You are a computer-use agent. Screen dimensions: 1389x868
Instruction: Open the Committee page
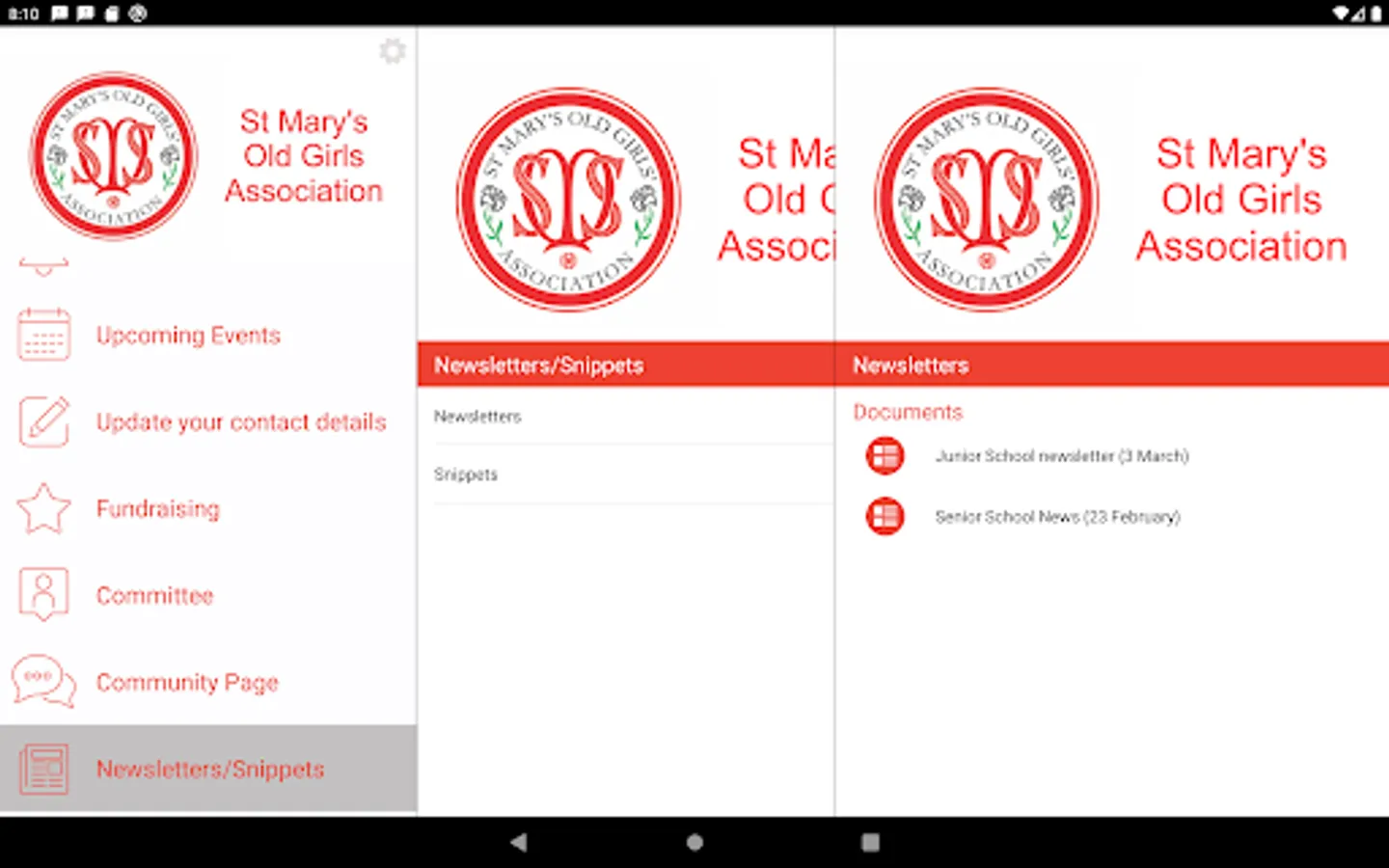point(208,595)
